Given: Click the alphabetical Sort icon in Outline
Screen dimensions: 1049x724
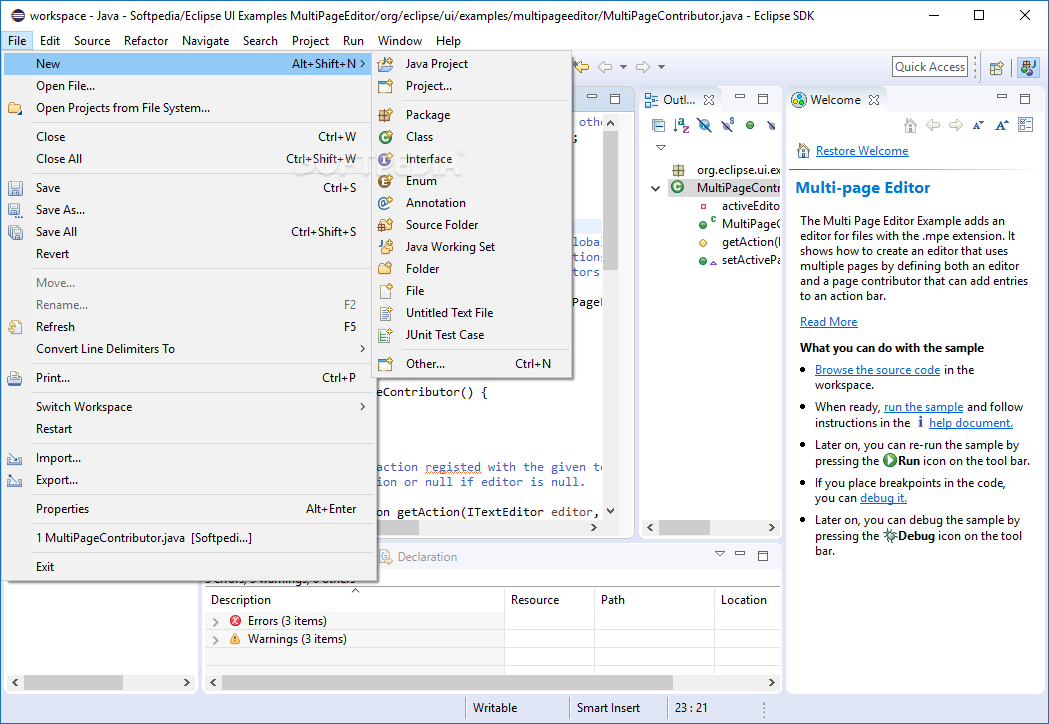Looking at the screenshot, I should coord(681,125).
